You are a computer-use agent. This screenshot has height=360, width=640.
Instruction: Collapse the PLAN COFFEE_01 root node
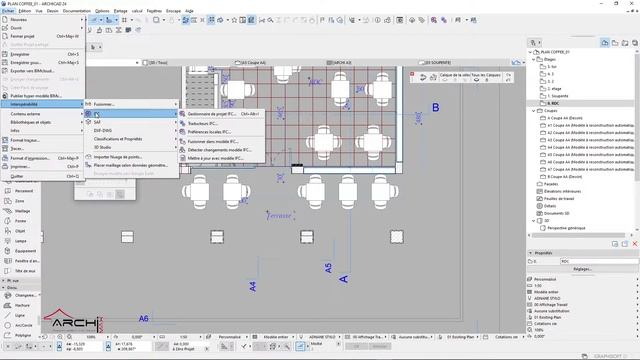[x=530, y=52]
